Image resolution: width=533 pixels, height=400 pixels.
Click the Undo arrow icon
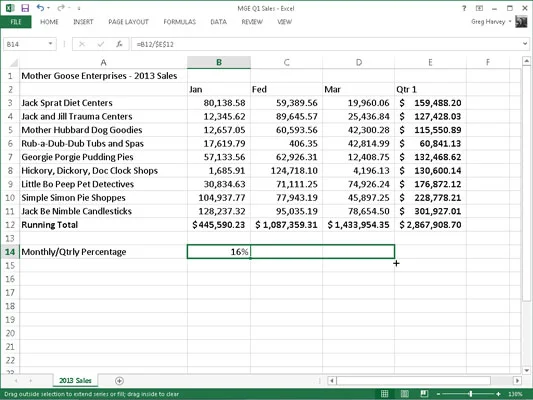click(40, 8)
